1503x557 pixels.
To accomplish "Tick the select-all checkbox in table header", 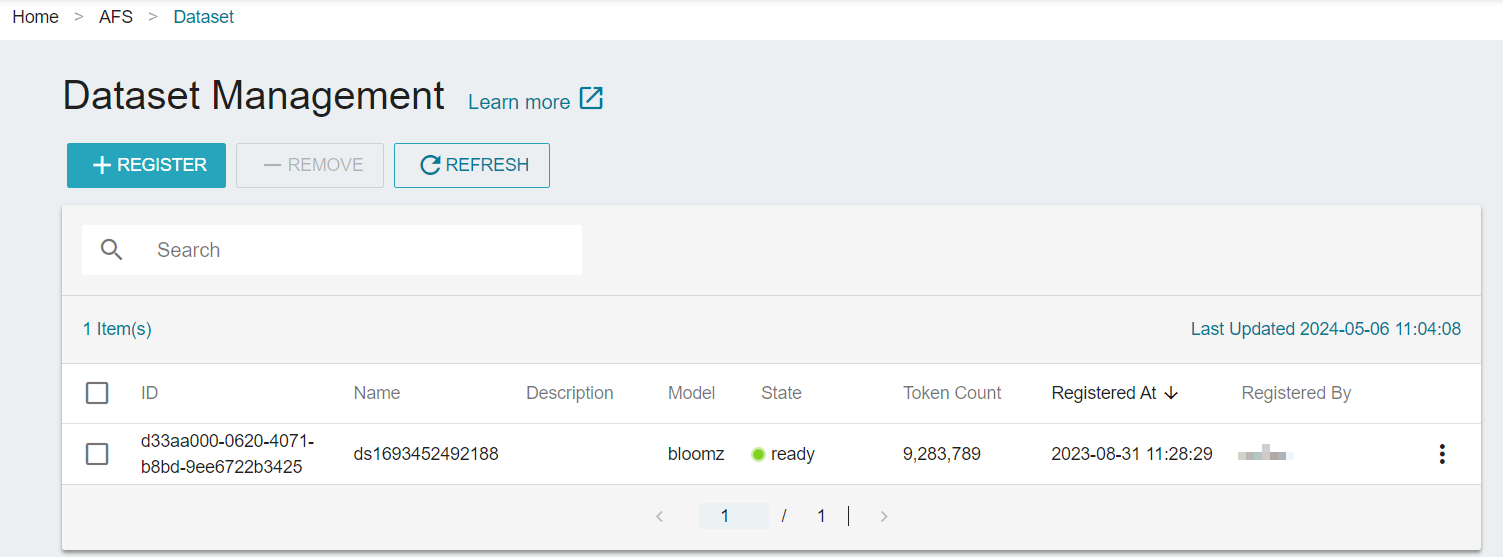I will pos(97,393).
